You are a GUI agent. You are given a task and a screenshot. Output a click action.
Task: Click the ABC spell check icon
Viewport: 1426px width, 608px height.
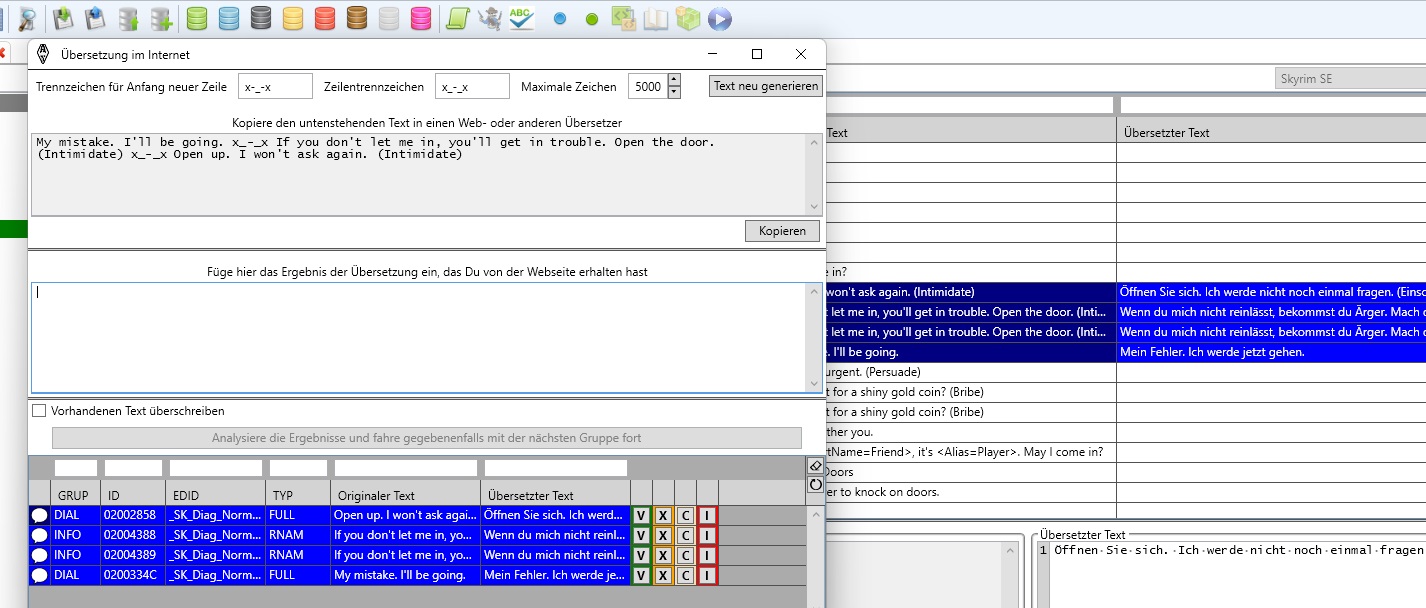click(521, 17)
